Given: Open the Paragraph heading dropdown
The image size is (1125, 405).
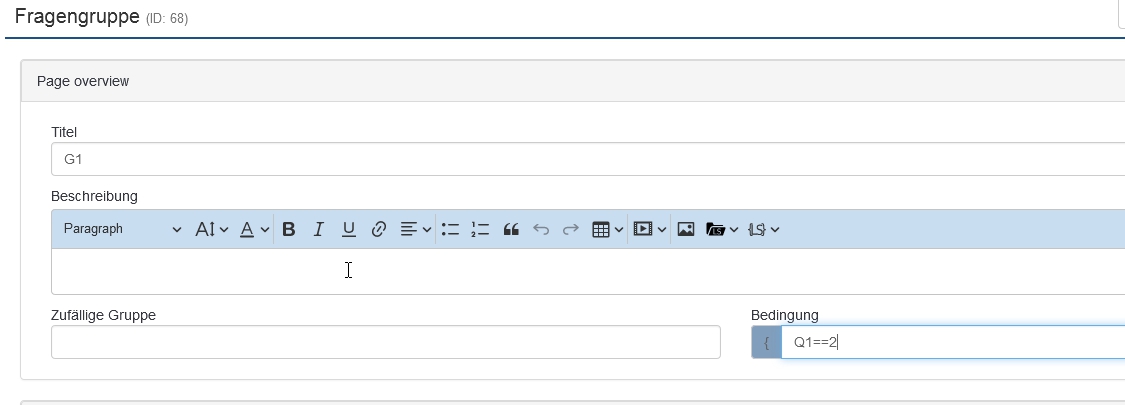Looking at the screenshot, I should (122, 229).
